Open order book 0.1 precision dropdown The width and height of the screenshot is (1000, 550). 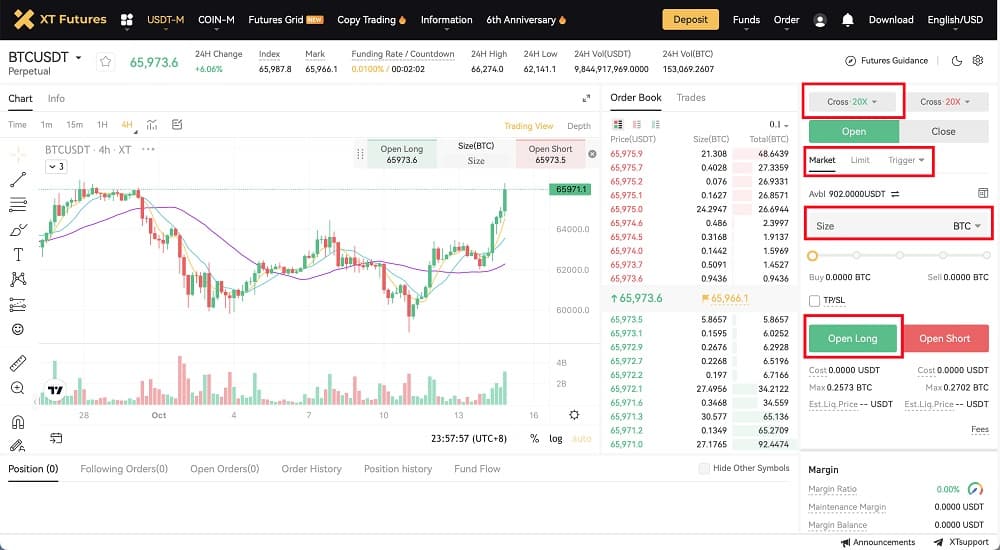tap(779, 124)
